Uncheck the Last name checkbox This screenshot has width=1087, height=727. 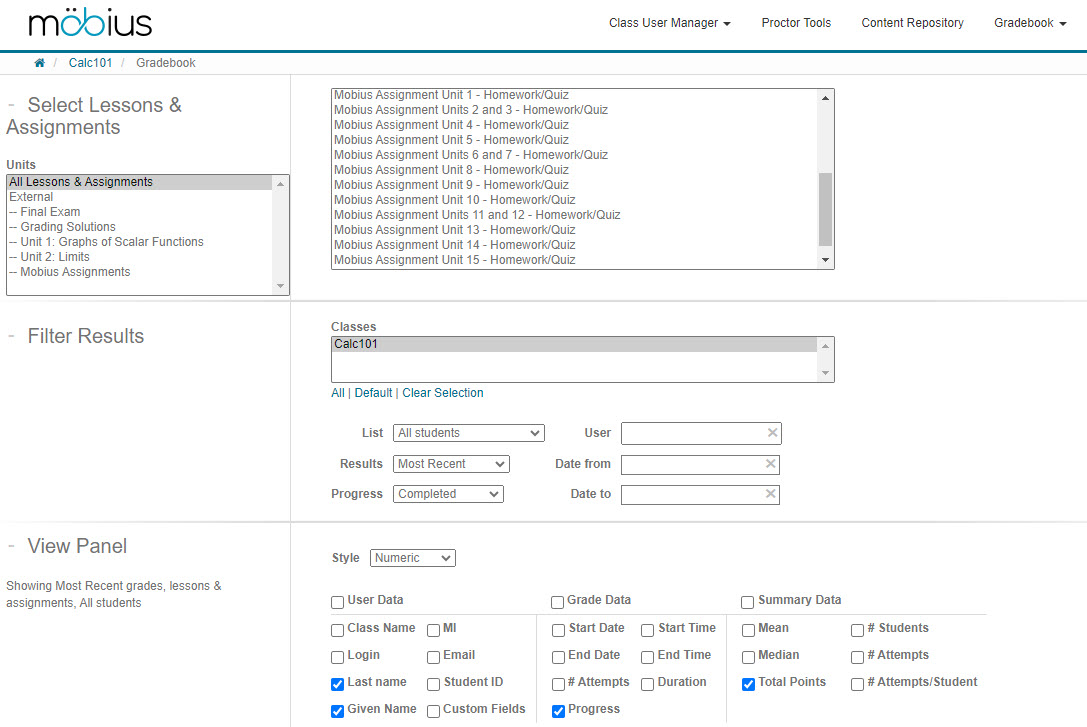(338, 684)
